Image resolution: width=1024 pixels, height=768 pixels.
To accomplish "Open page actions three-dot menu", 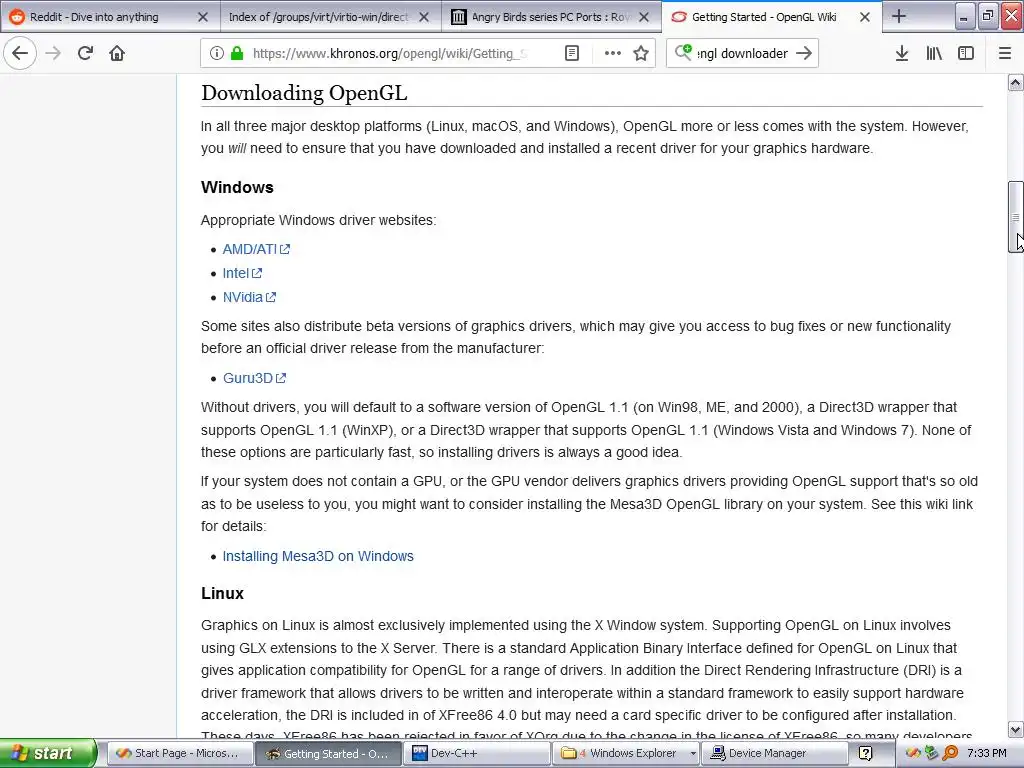I will (613, 53).
